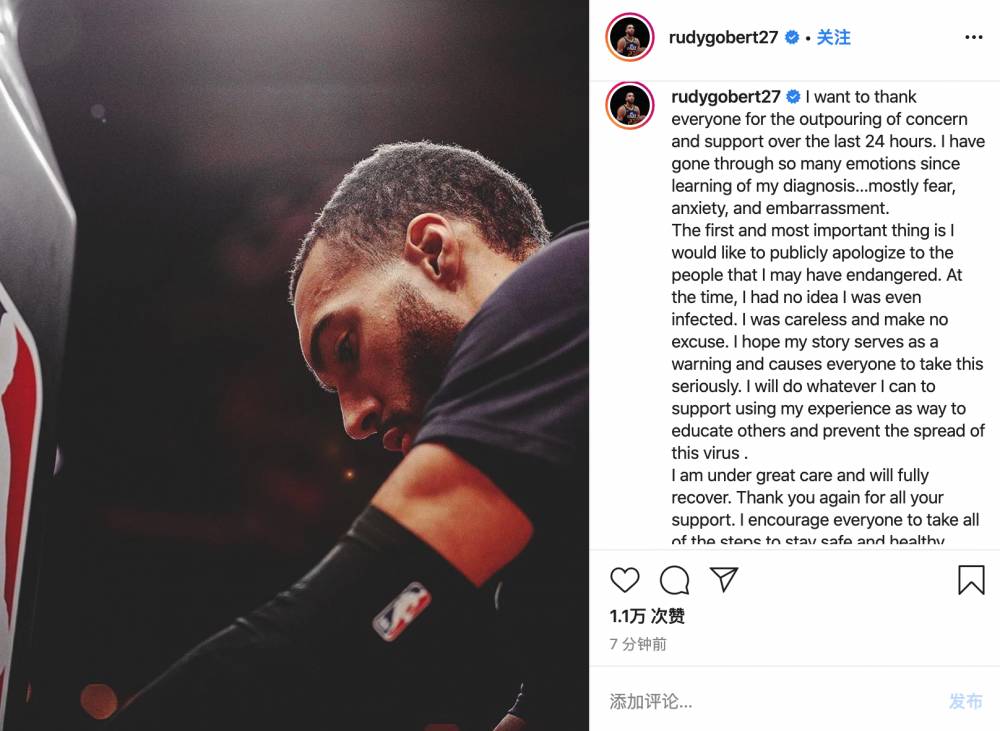The width and height of the screenshot is (1000, 731).
Task: Open the rudygobert27 username in the caption
Action: click(x=726, y=97)
